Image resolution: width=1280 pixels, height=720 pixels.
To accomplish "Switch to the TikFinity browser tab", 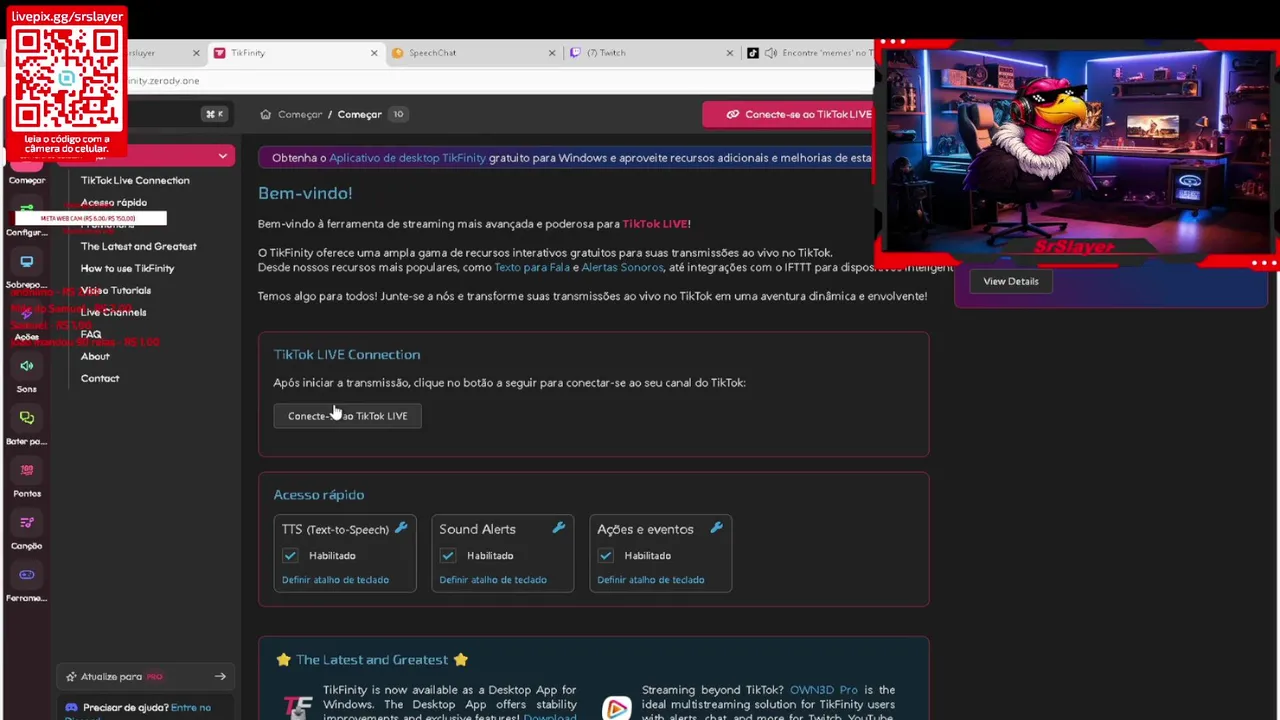I will point(295,53).
